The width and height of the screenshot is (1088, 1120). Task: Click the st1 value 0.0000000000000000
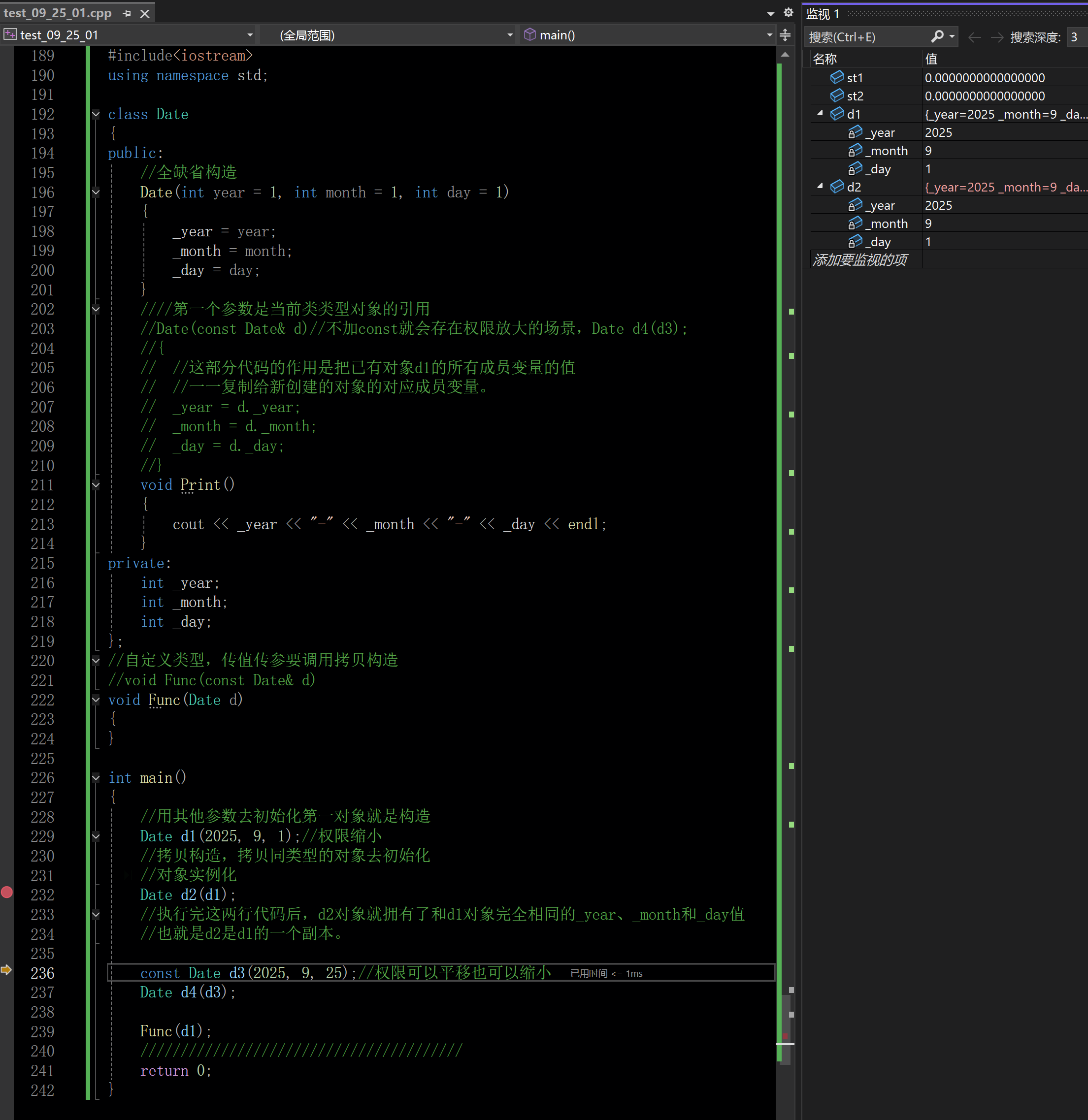coord(985,78)
